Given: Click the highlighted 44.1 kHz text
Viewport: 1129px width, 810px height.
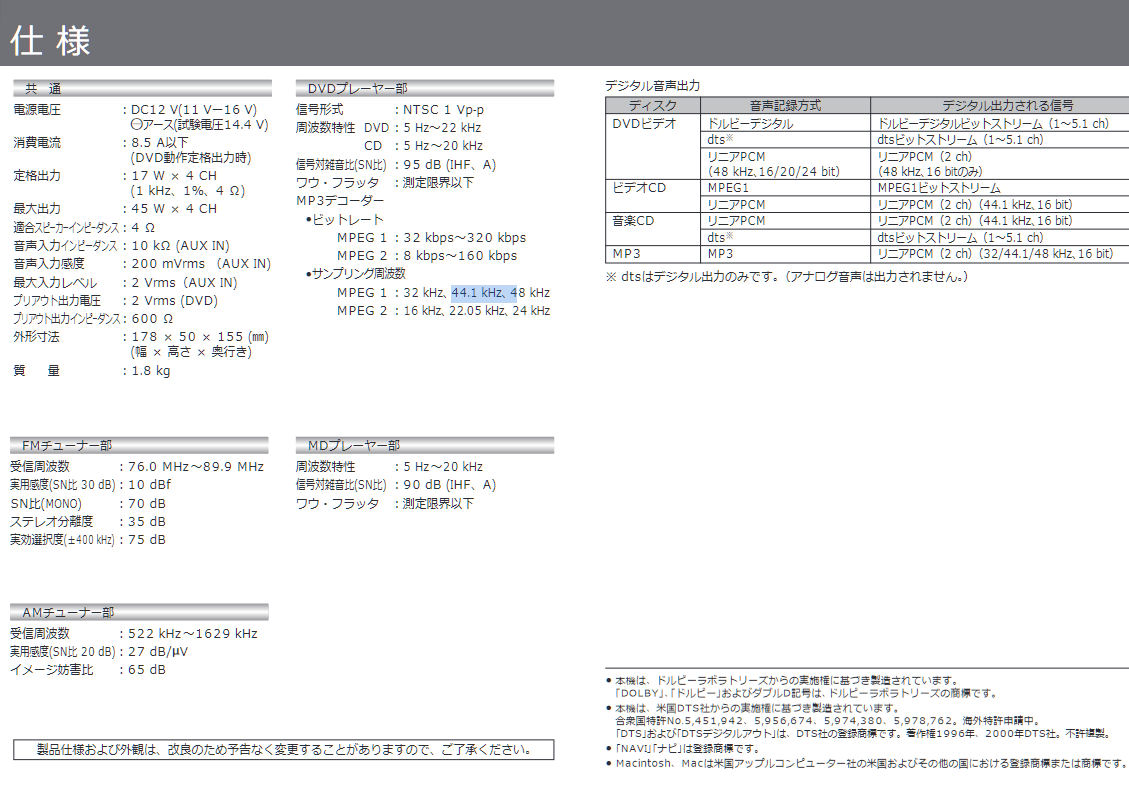Looking at the screenshot, I should pos(477,292).
